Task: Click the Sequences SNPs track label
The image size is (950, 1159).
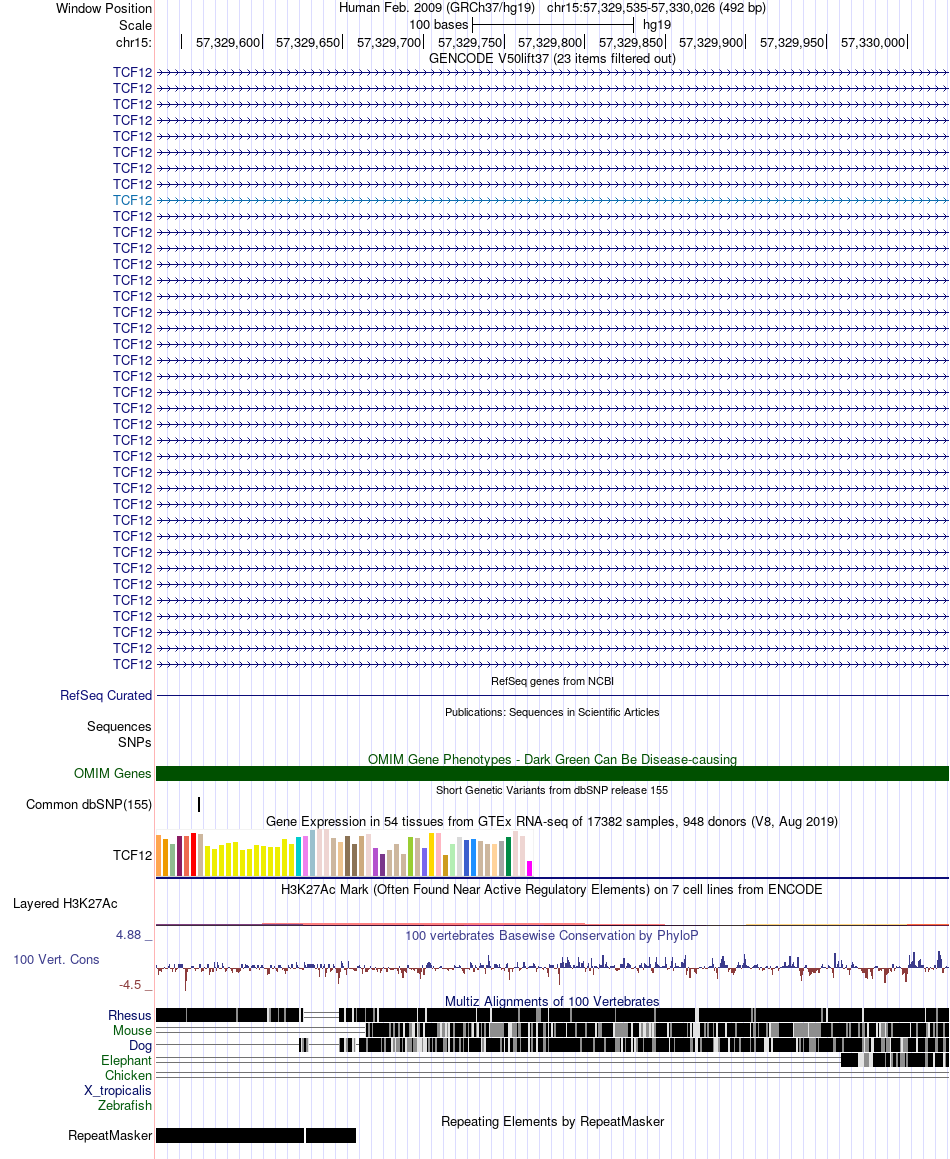Action: click(119, 735)
